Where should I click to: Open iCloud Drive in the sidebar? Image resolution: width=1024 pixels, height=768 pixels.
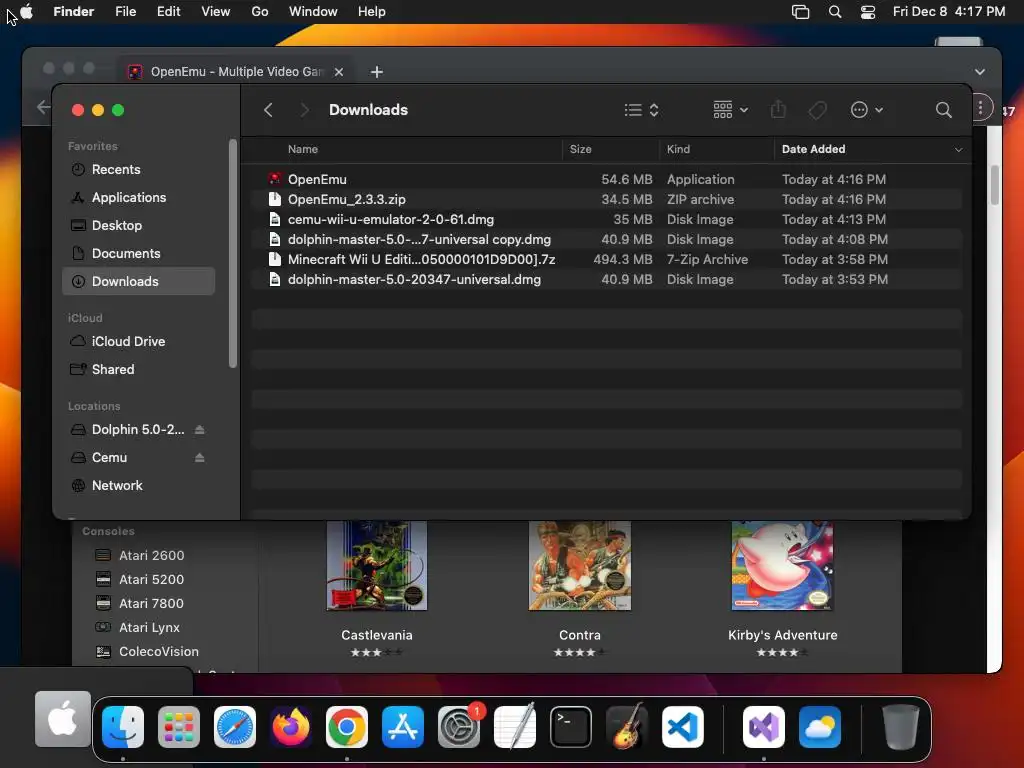click(x=138, y=342)
